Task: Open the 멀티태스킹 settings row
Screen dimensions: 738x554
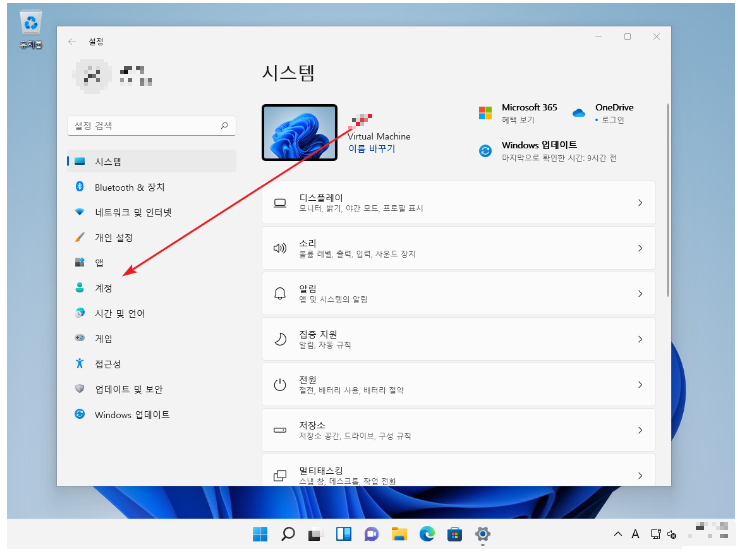Action: coord(458,470)
